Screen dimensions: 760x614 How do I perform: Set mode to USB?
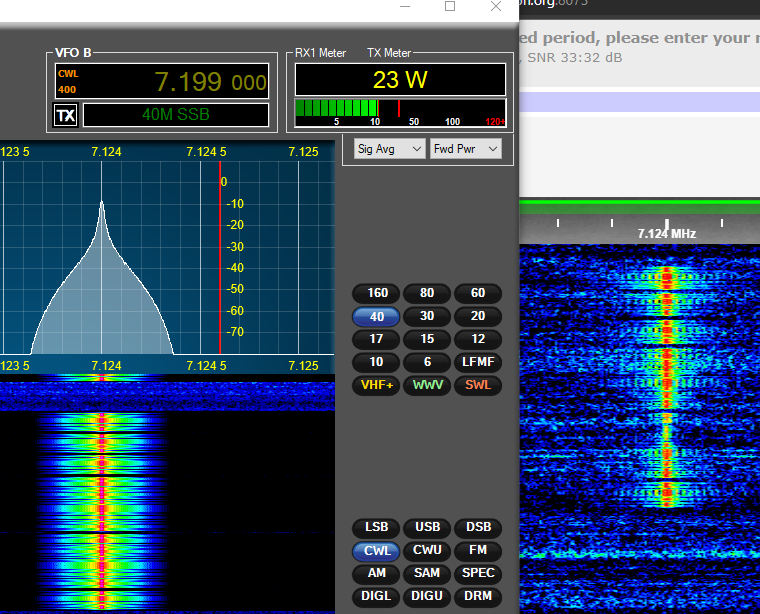pos(427,527)
